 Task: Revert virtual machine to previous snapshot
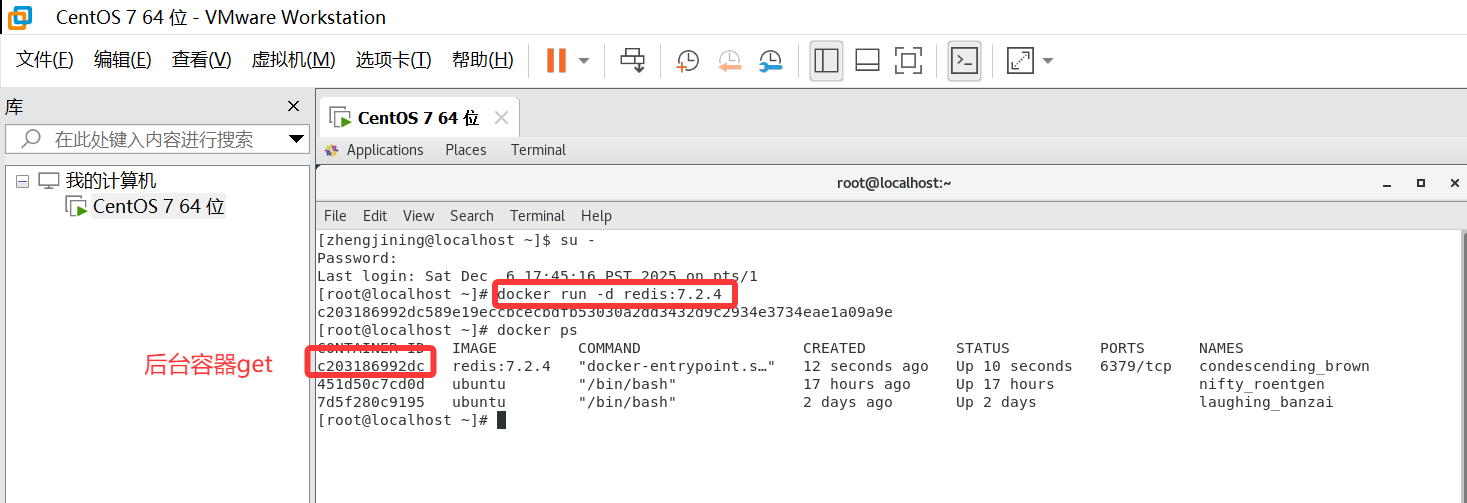coord(729,60)
